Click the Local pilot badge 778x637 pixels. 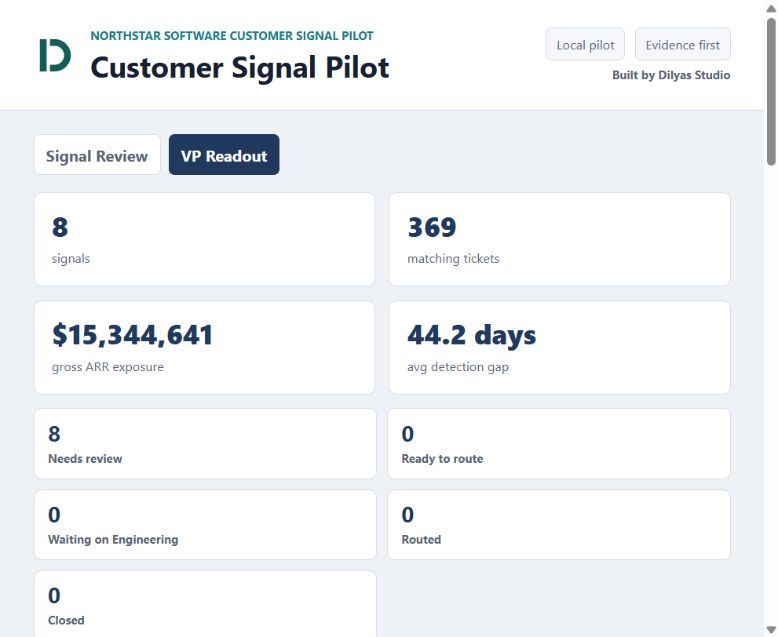click(x=585, y=45)
